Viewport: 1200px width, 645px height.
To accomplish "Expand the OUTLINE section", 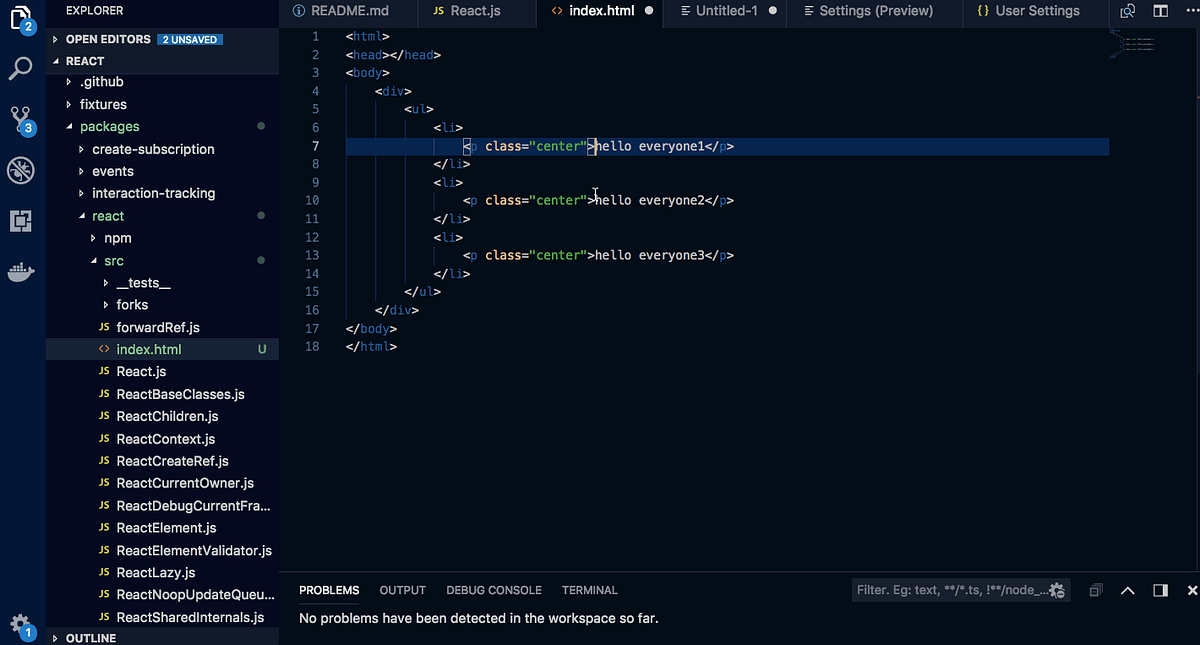I will point(91,637).
